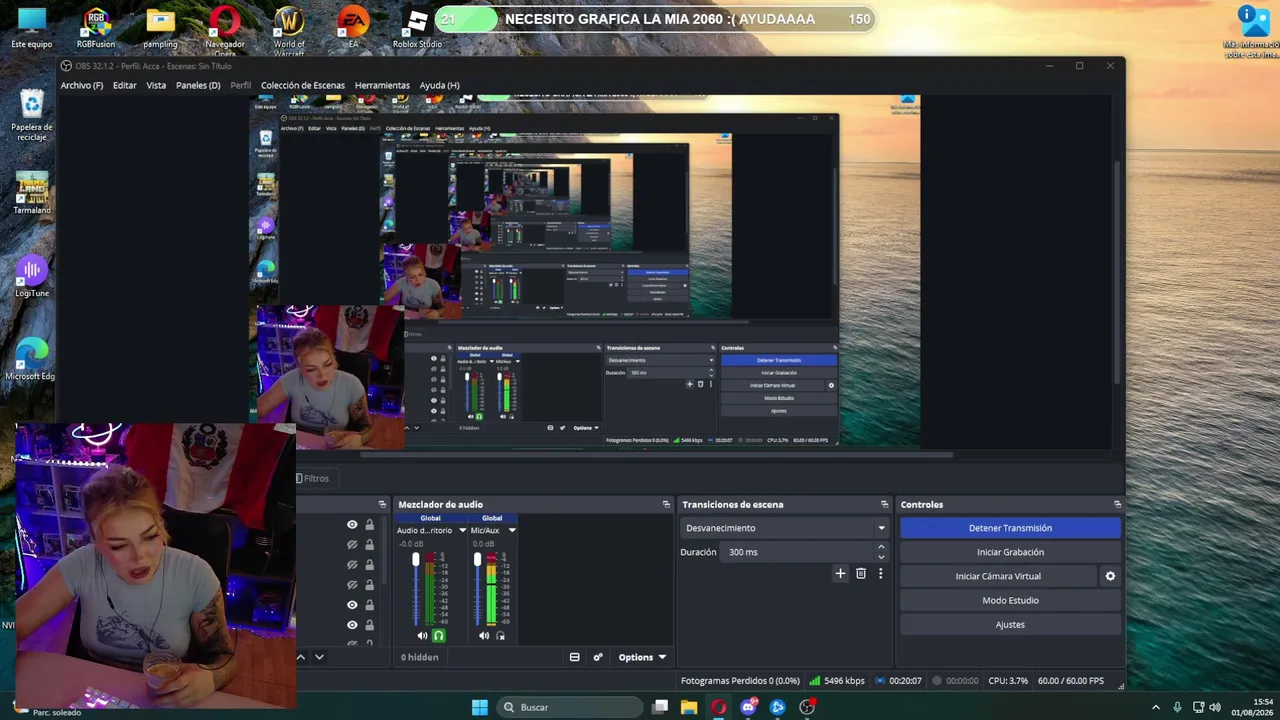Open the Ayuda menu
Image resolution: width=1280 pixels, height=720 pixels.
coord(440,85)
